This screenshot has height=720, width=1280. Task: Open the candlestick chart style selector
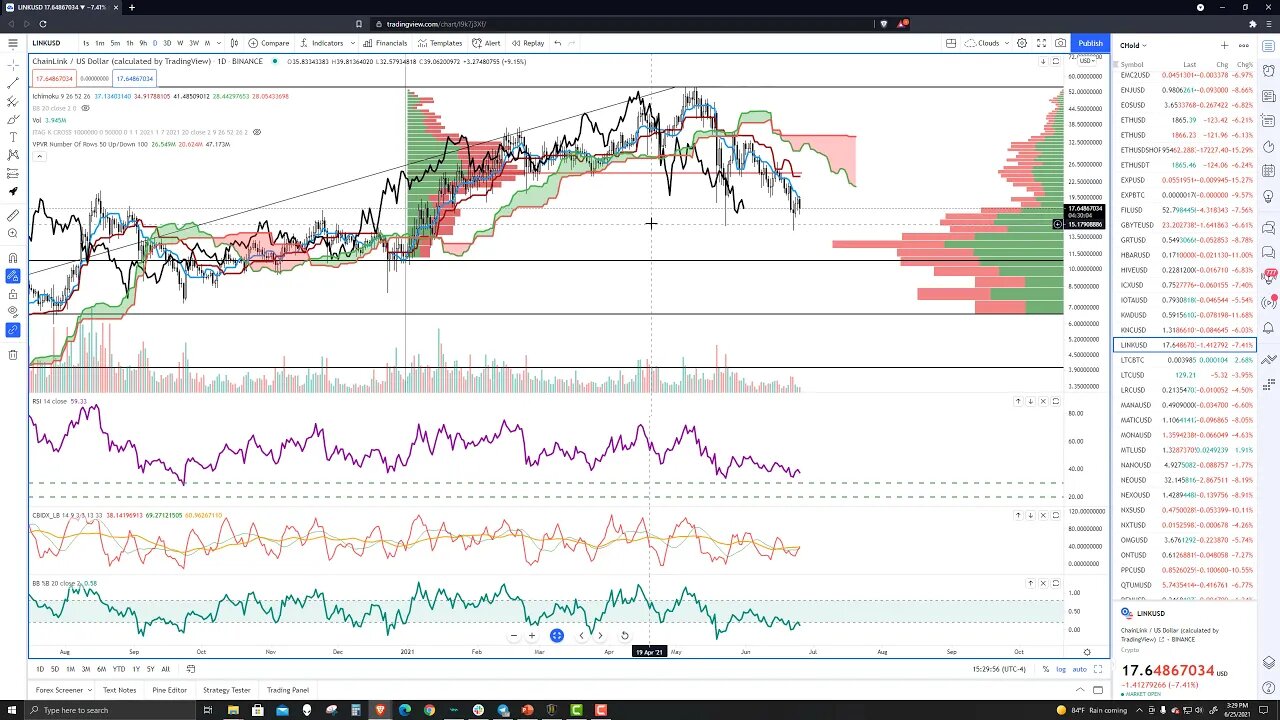234,43
